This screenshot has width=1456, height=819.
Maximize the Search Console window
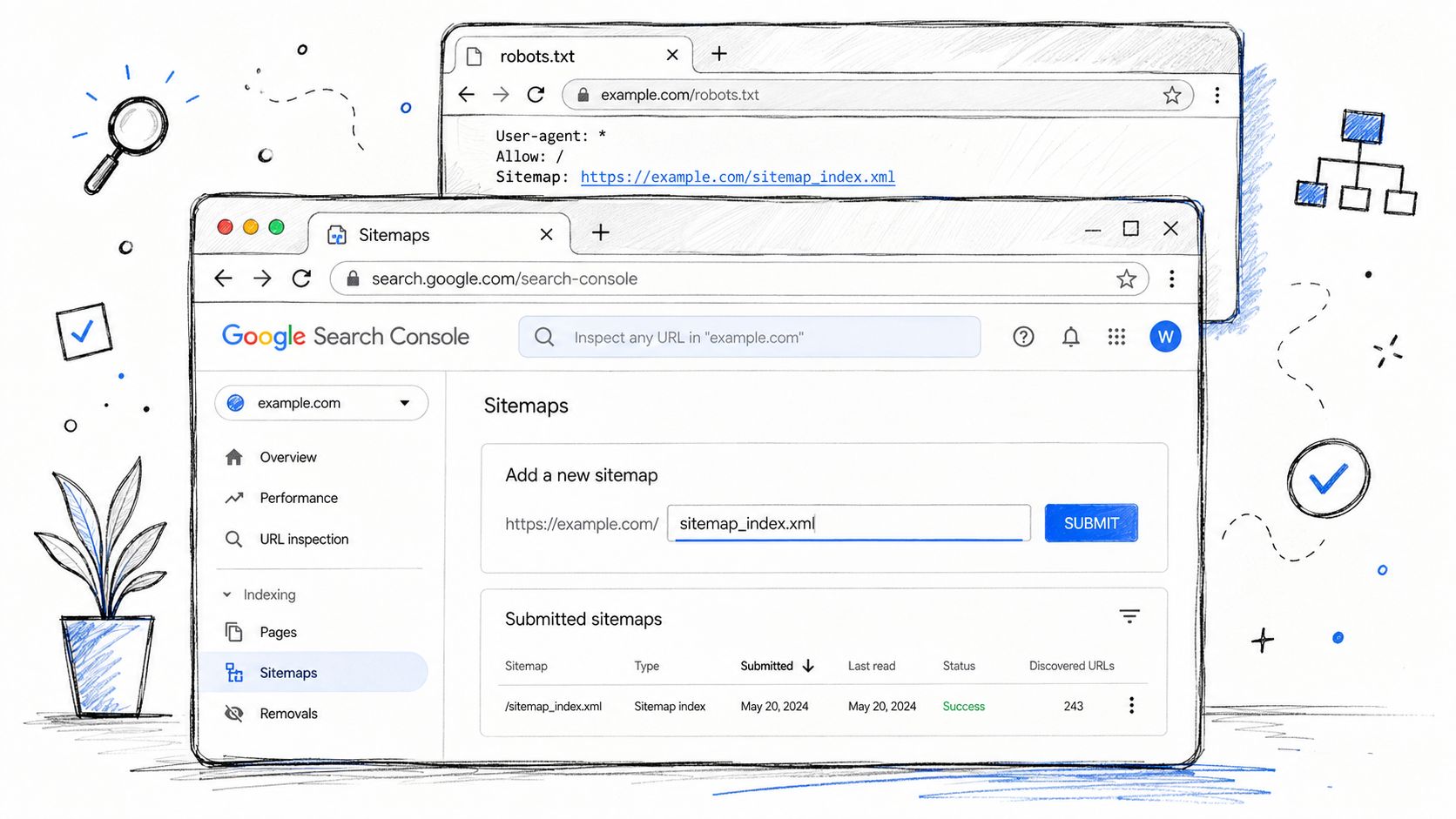pos(1130,228)
